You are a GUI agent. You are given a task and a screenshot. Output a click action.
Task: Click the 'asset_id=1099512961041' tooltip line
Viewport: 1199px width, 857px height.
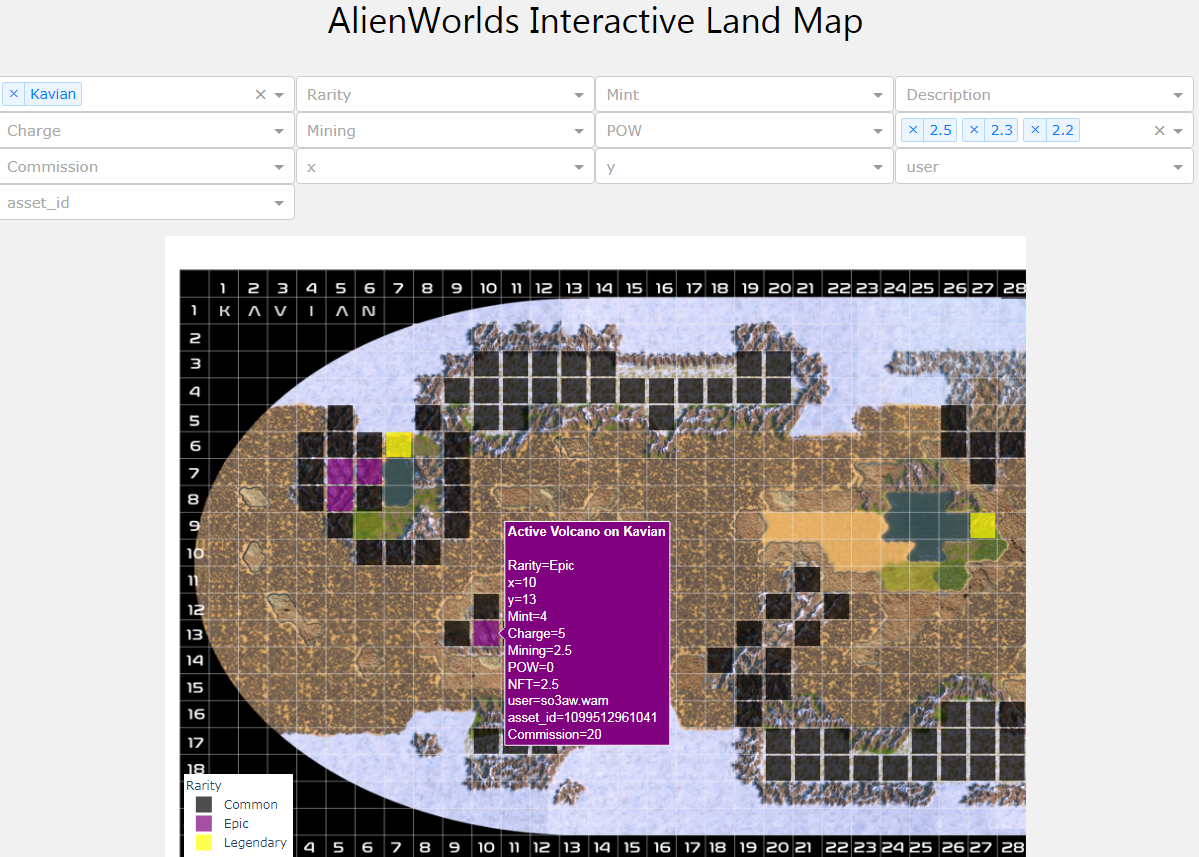pos(583,717)
